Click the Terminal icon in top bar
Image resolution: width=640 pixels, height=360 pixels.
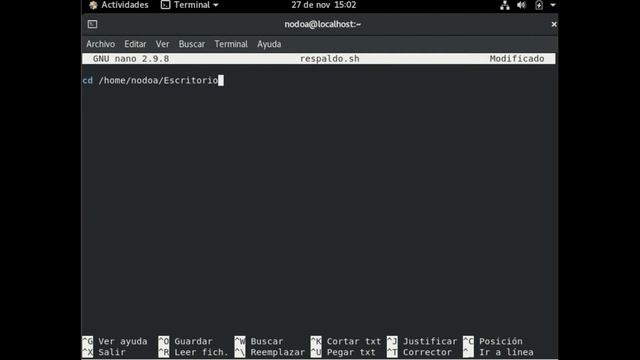click(x=165, y=5)
